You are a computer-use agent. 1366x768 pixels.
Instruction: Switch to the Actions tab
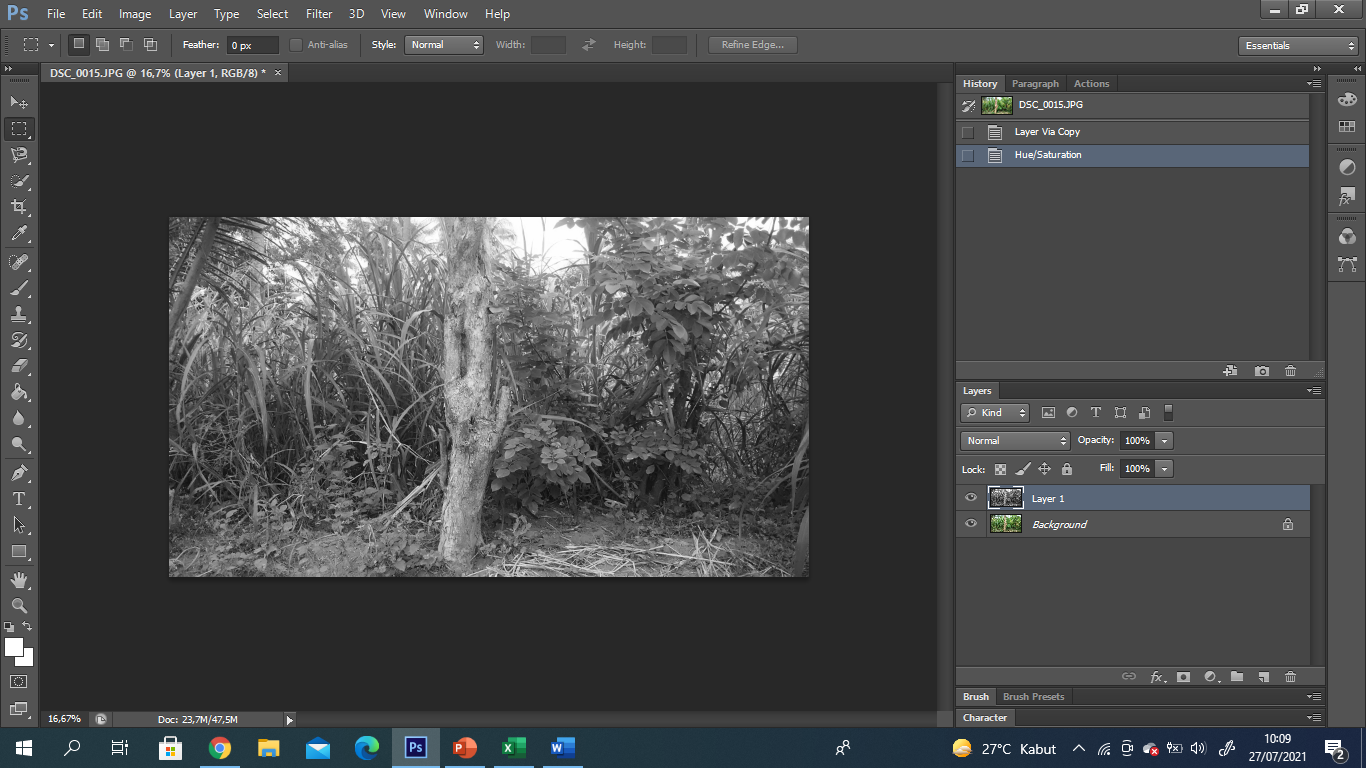[1091, 84]
